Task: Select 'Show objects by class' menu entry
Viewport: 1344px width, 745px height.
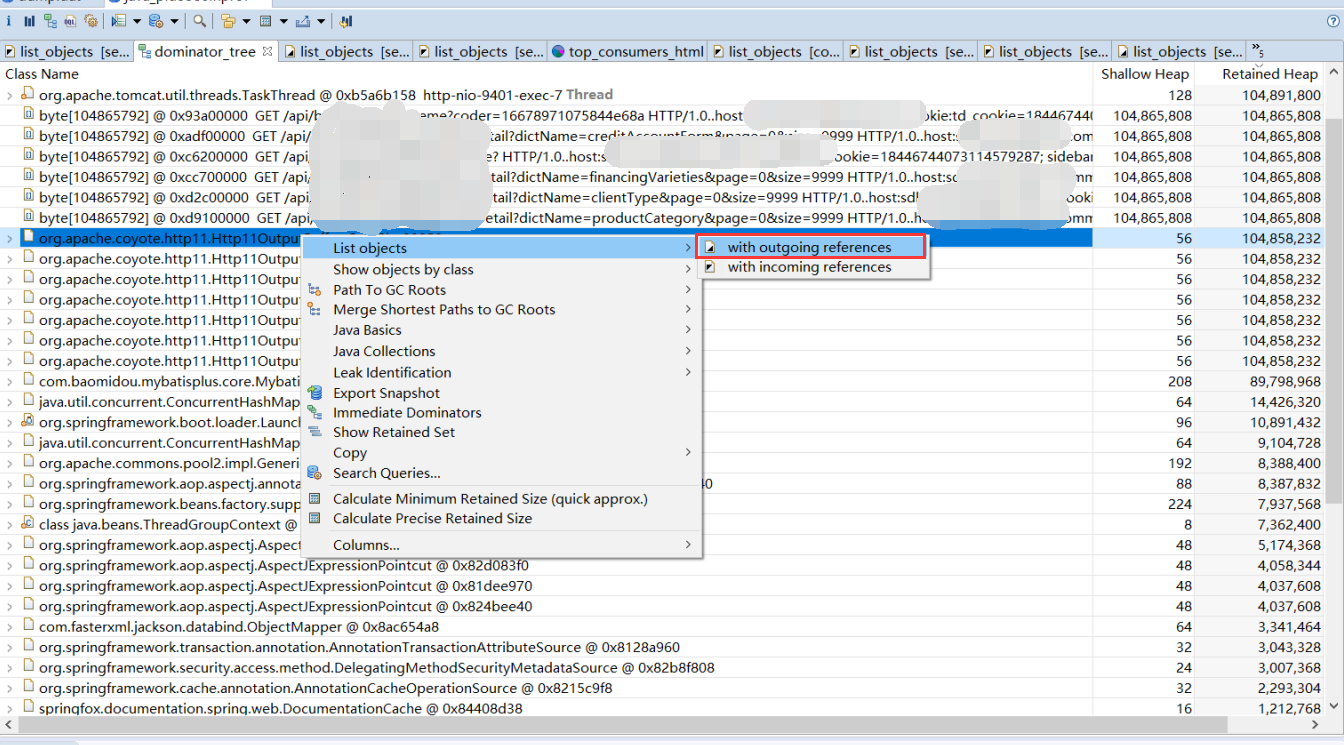Action: (500, 269)
